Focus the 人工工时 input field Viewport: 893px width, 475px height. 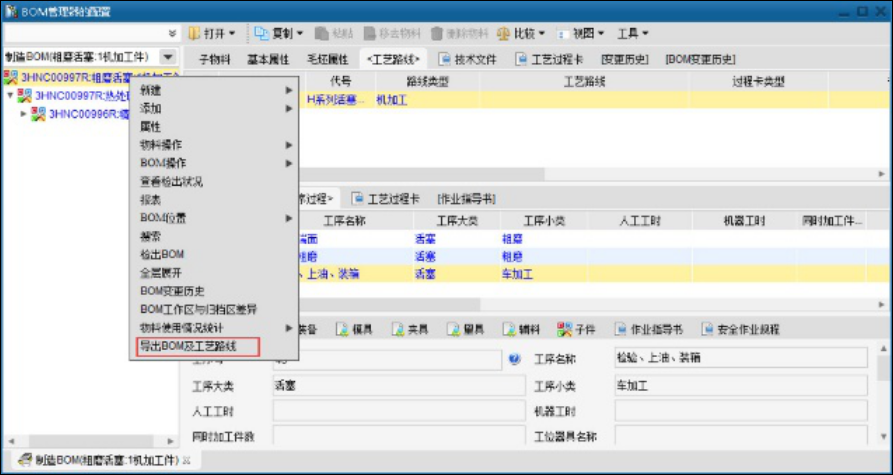[399, 411]
